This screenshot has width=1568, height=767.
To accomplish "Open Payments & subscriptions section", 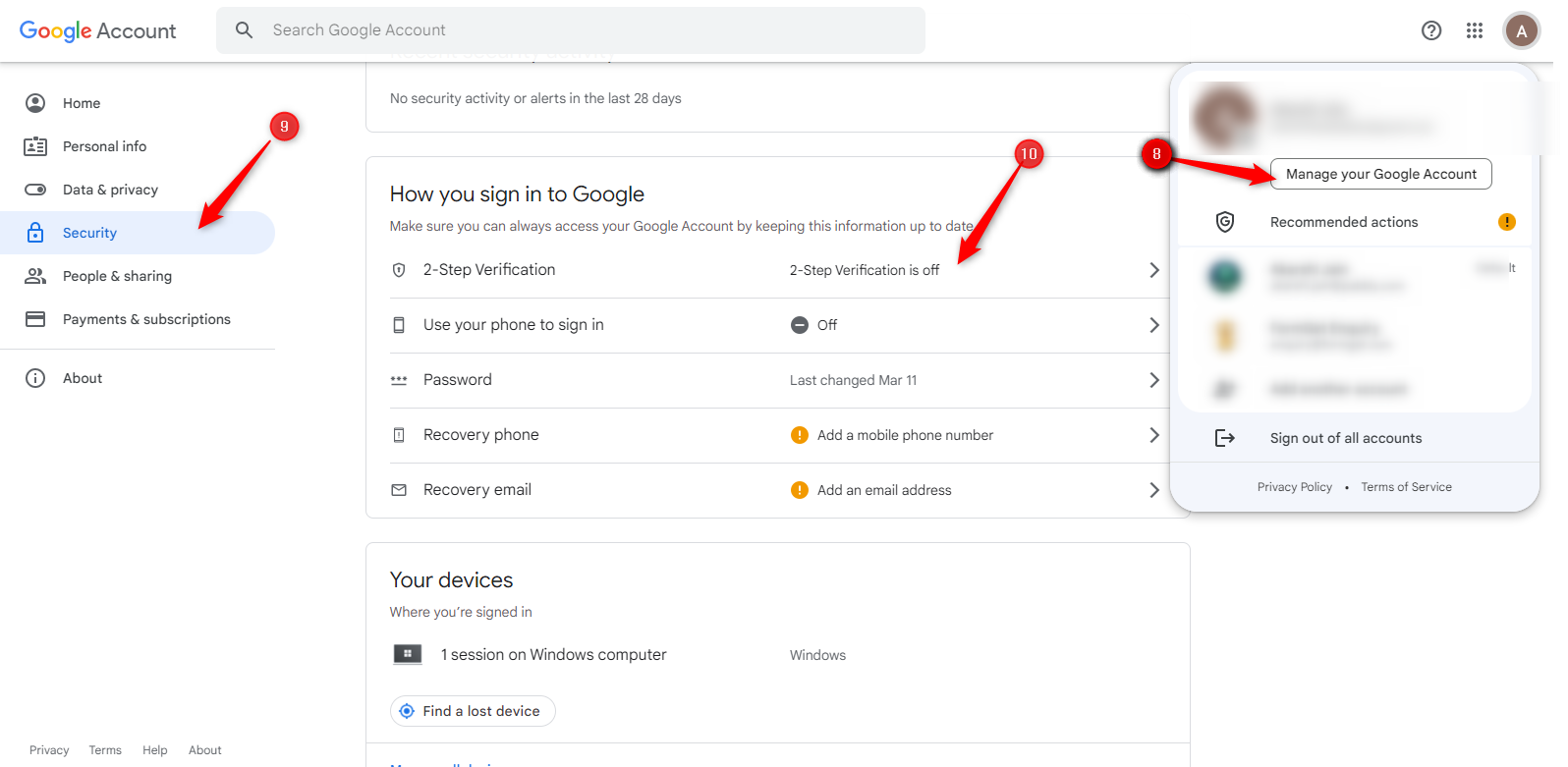I will 138,319.
